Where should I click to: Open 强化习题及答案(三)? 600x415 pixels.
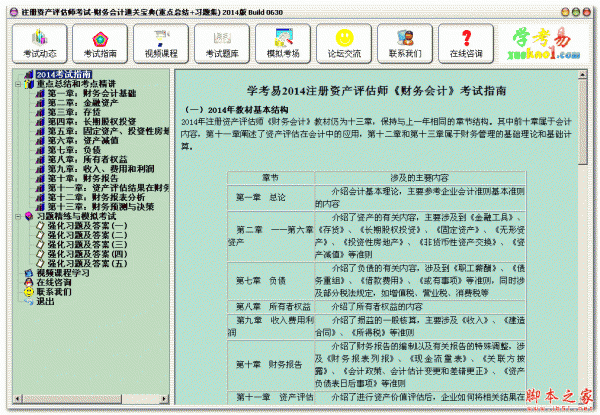pyautogui.click(x=87, y=245)
